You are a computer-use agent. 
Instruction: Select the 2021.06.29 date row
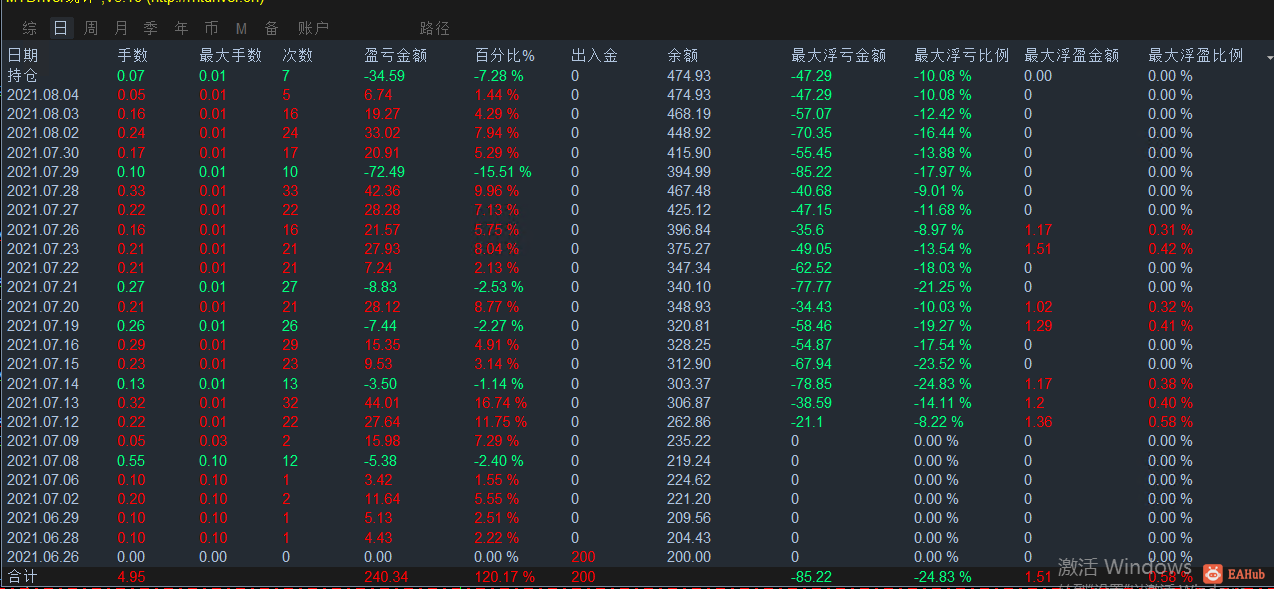point(637,518)
